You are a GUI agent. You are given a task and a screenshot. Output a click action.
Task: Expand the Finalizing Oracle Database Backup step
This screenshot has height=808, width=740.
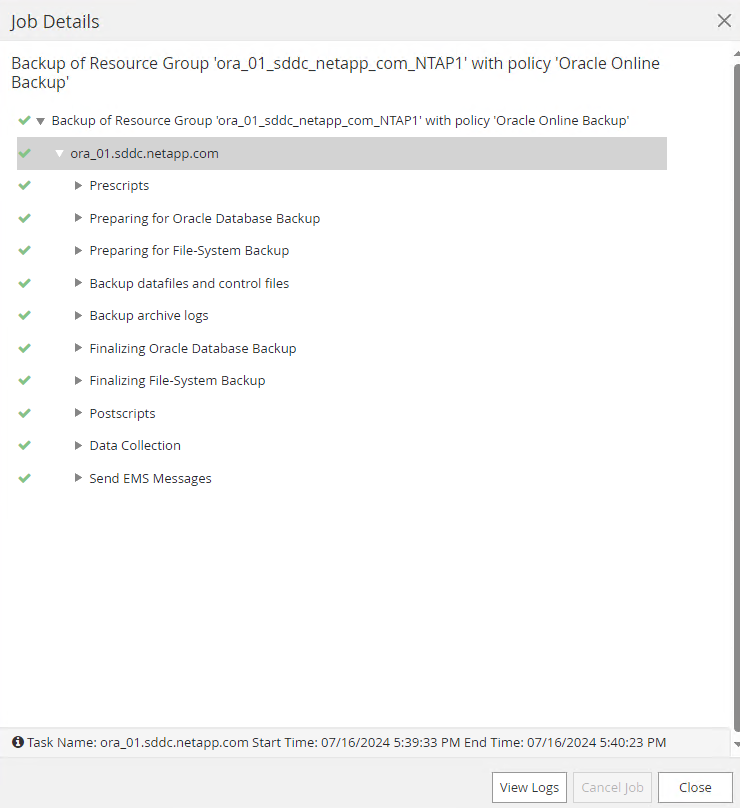point(79,348)
